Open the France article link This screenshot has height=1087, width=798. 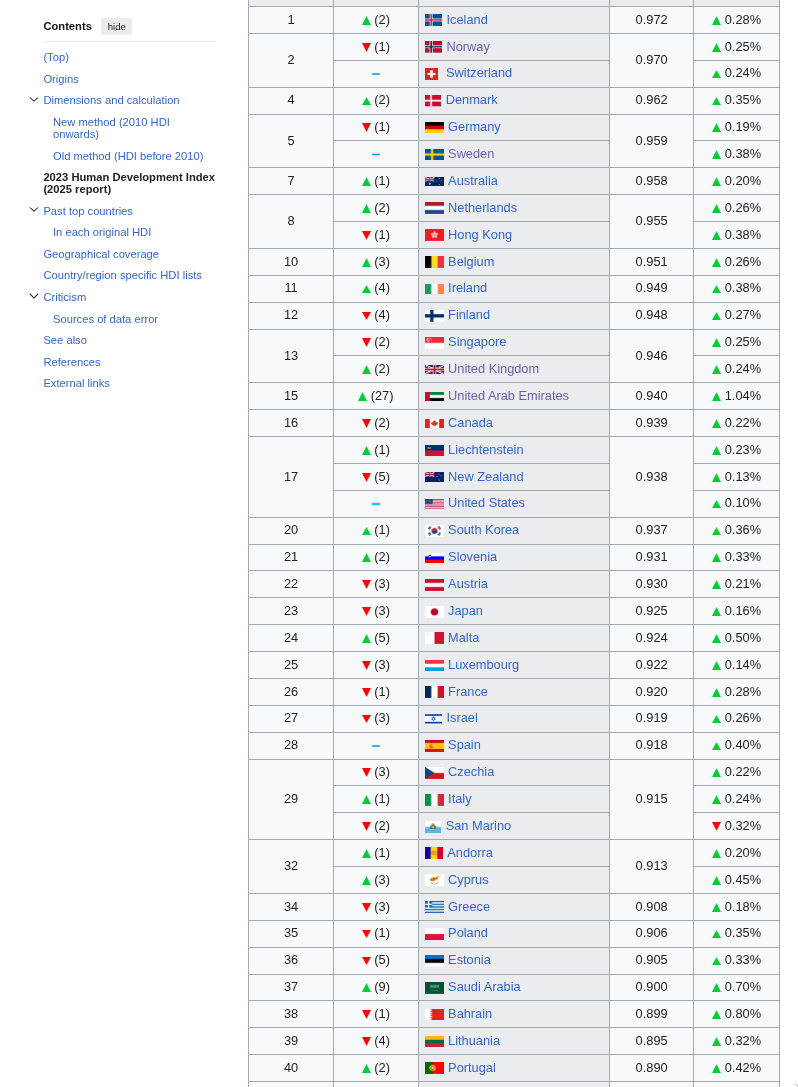tap(467, 693)
